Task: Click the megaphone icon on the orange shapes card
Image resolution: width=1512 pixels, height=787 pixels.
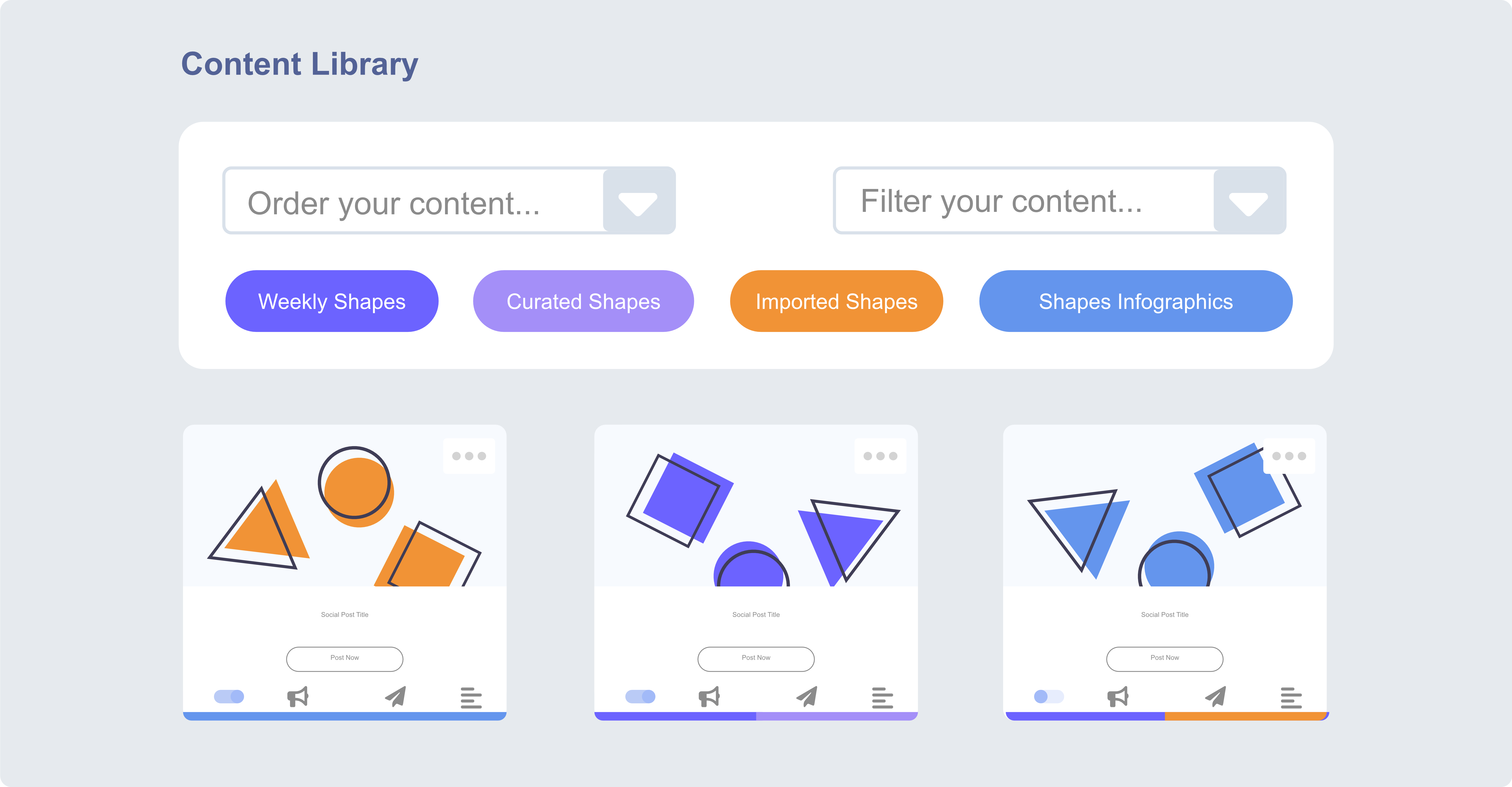Action: pyautogui.click(x=298, y=697)
